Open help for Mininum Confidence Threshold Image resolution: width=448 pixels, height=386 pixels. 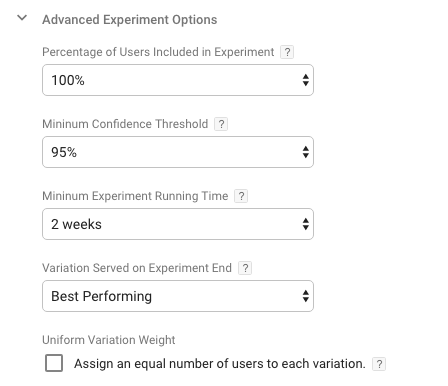pyautogui.click(x=221, y=124)
